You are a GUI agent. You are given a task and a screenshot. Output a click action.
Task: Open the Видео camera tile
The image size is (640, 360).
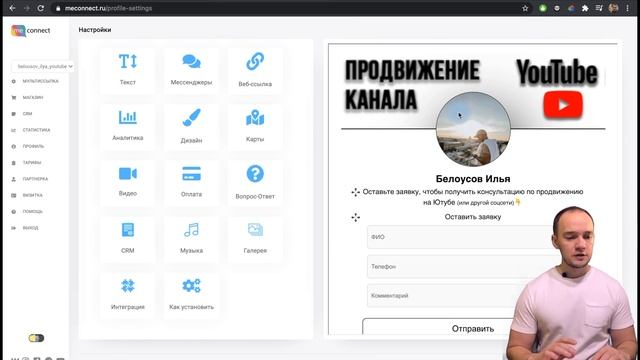coord(128,182)
